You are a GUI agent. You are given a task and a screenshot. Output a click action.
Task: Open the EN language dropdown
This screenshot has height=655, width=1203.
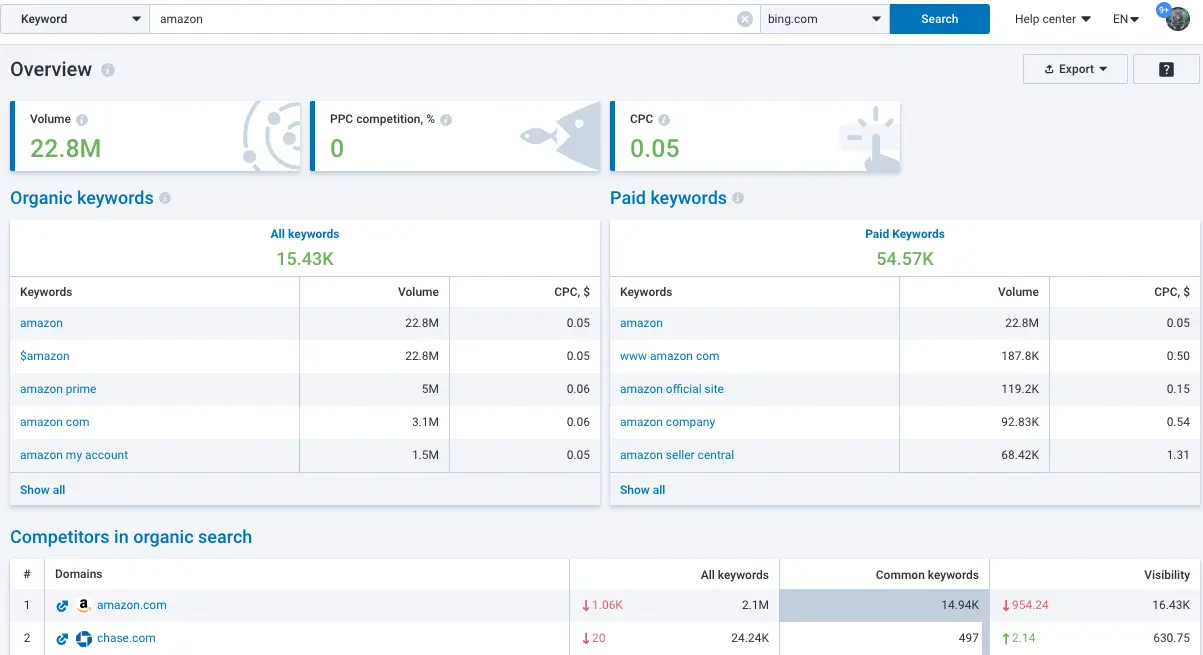coord(1125,18)
